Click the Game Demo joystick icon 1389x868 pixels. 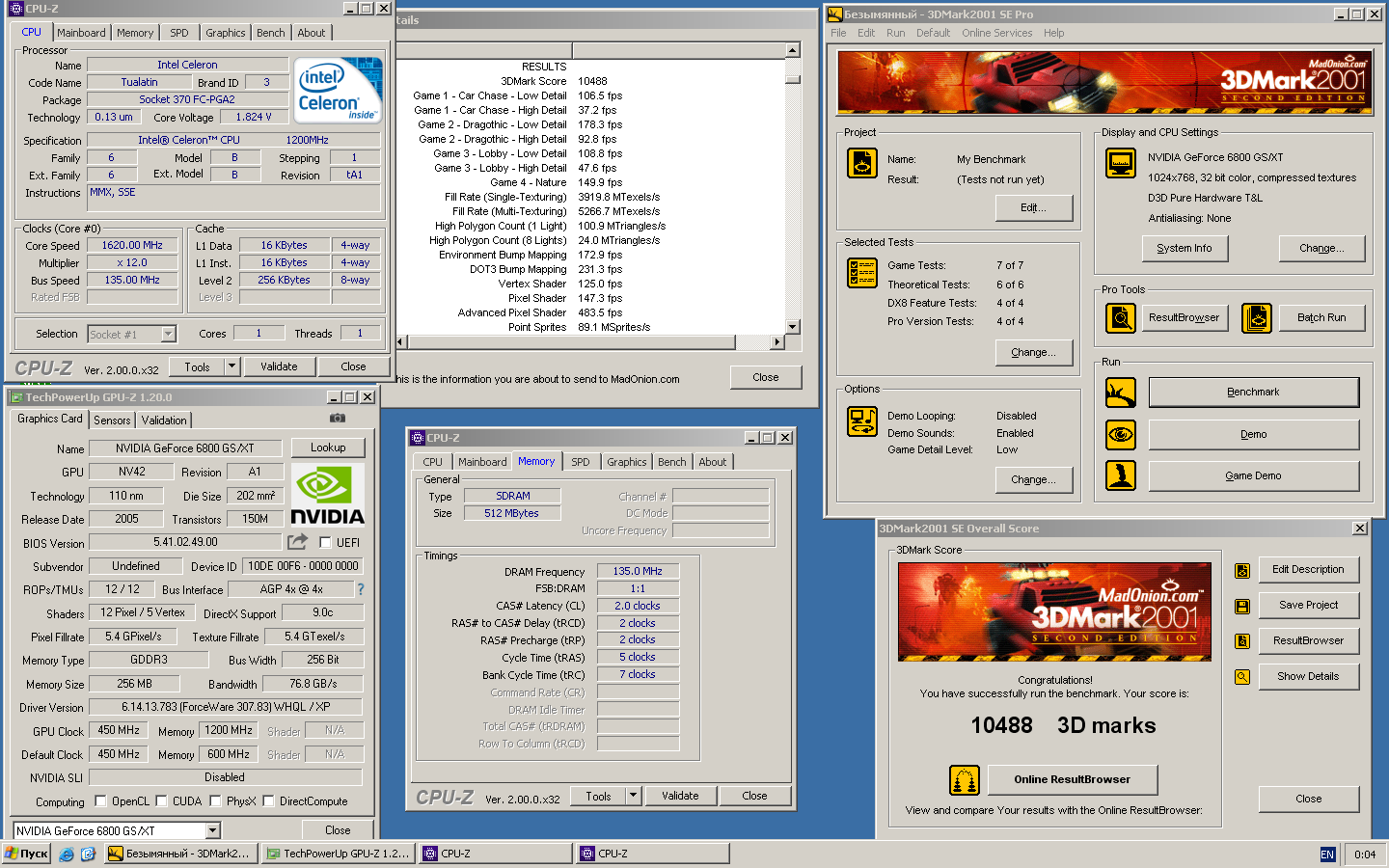(1120, 475)
